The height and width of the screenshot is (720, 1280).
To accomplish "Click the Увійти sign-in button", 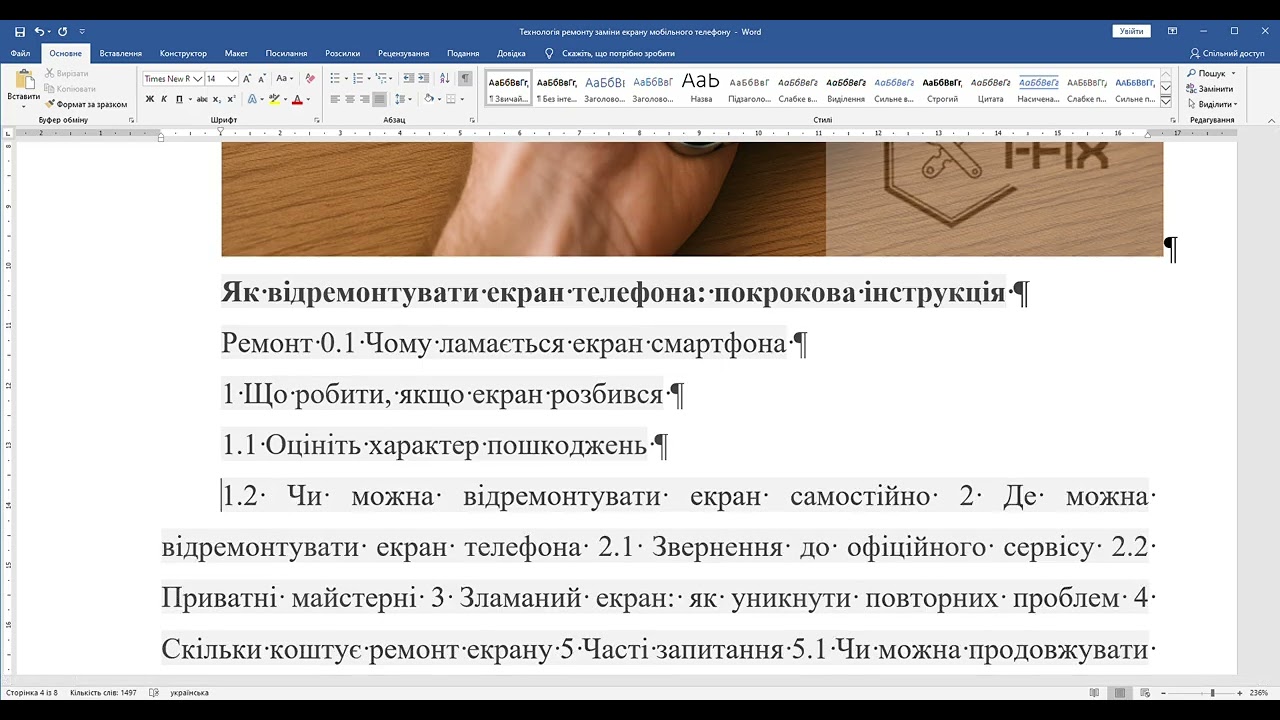I will pos(1131,31).
